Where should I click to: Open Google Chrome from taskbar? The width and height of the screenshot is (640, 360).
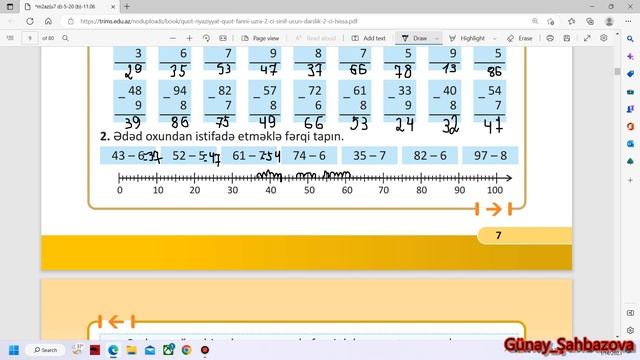[187, 350]
